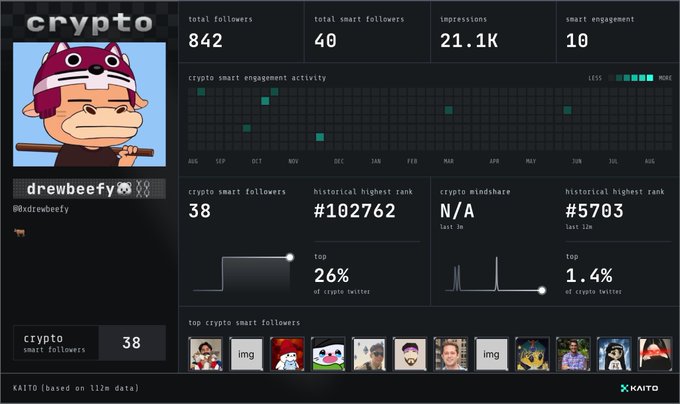This screenshot has width=680, height=404.
Task: Open the smiling man in blazer avatar
Action: tap(451, 354)
